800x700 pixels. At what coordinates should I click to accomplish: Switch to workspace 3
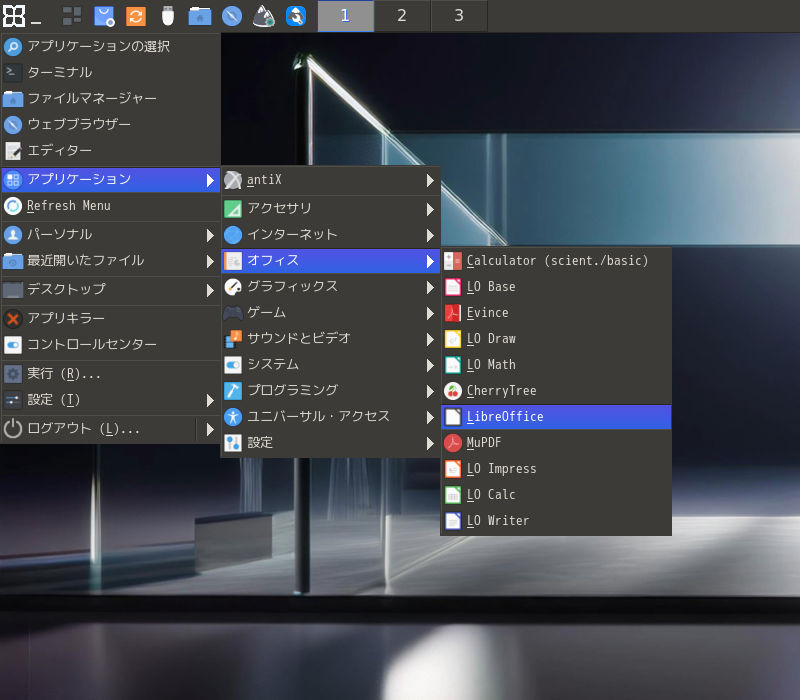459,16
